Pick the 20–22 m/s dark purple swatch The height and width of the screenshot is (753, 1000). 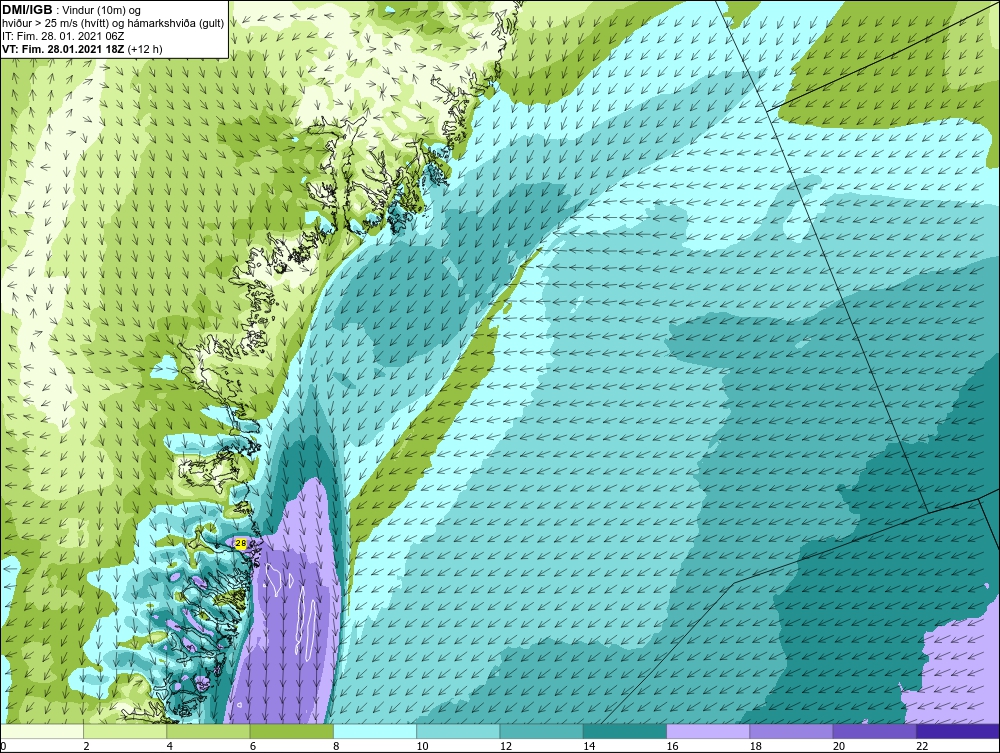click(x=874, y=731)
